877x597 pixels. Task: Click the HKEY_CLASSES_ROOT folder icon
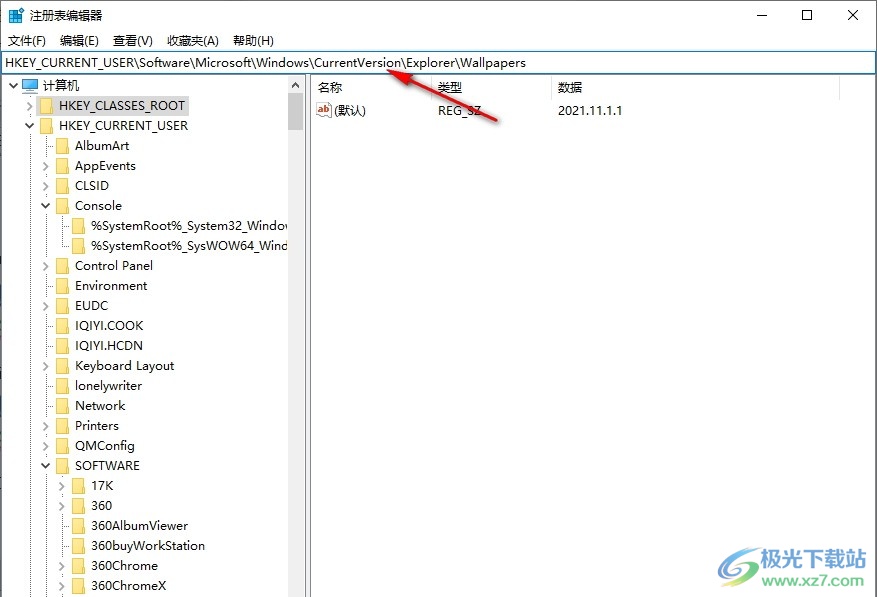tap(46, 106)
